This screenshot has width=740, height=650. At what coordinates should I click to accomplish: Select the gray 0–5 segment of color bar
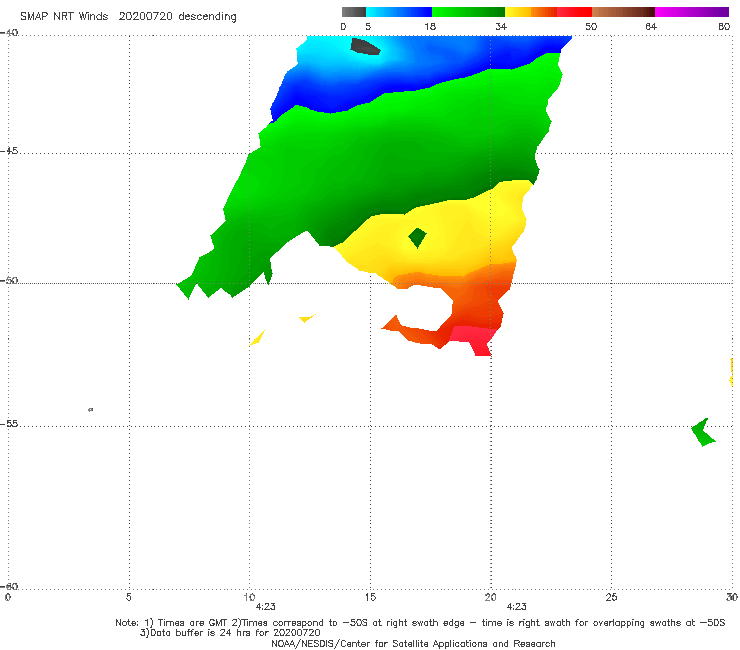[354, 12]
